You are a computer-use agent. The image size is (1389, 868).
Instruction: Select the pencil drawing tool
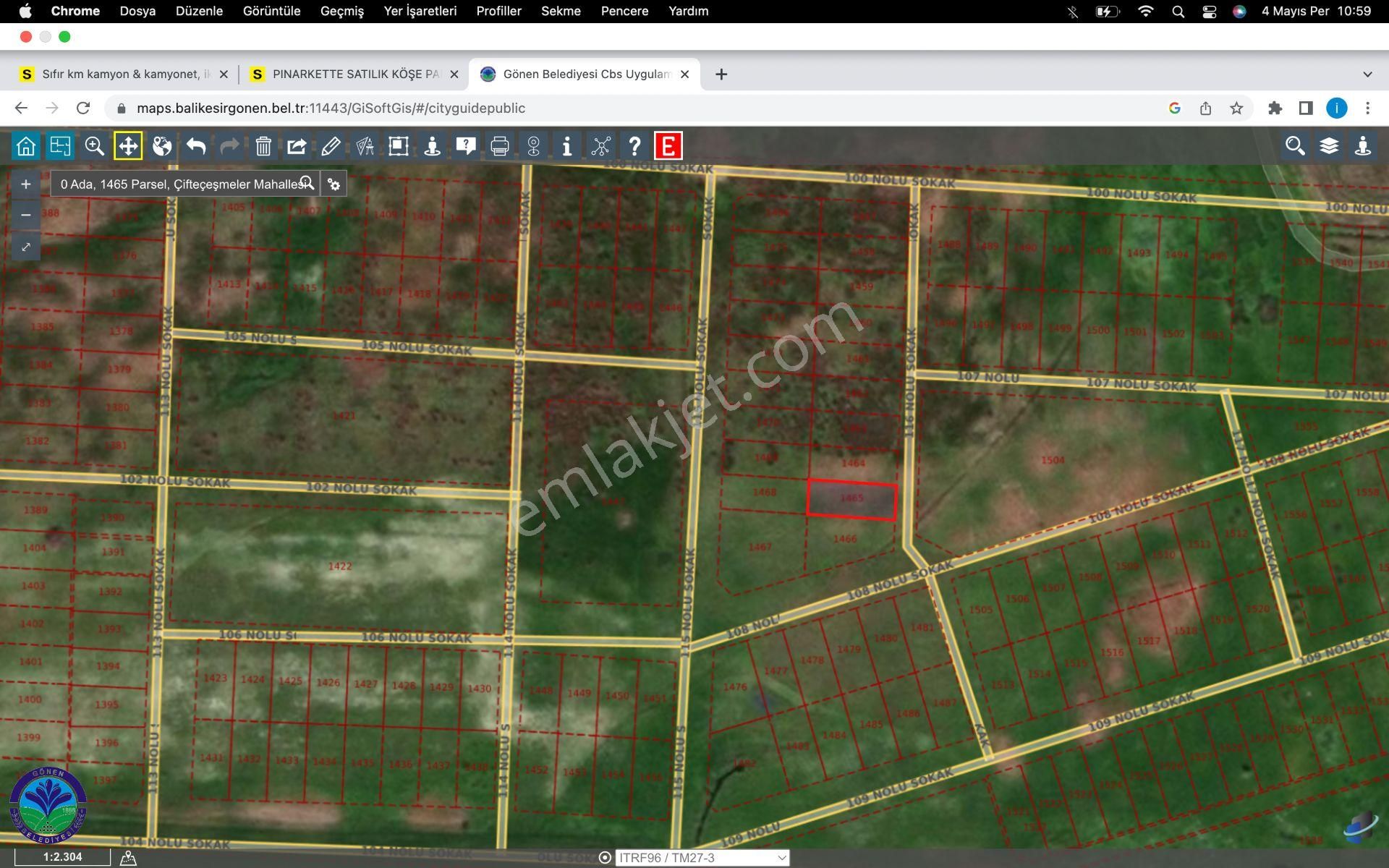coord(331,146)
